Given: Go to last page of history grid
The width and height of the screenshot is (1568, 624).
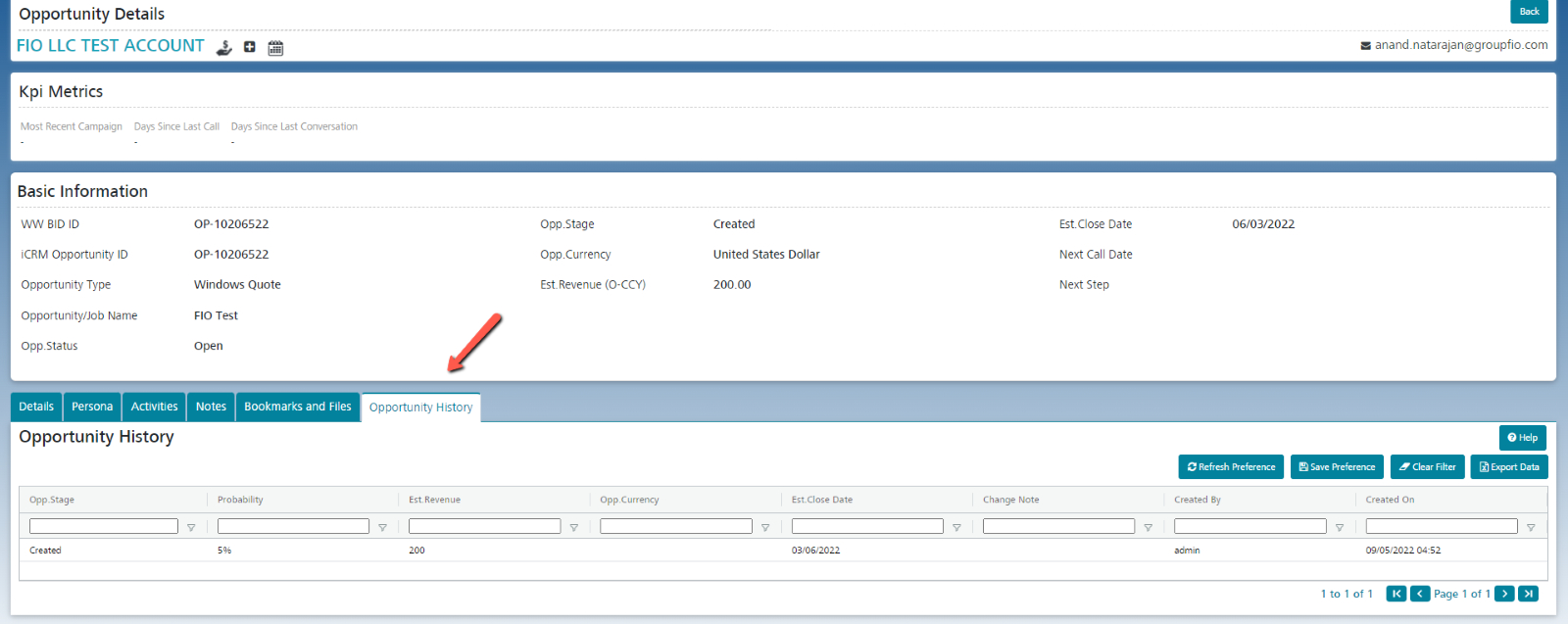Looking at the screenshot, I should 1528,594.
